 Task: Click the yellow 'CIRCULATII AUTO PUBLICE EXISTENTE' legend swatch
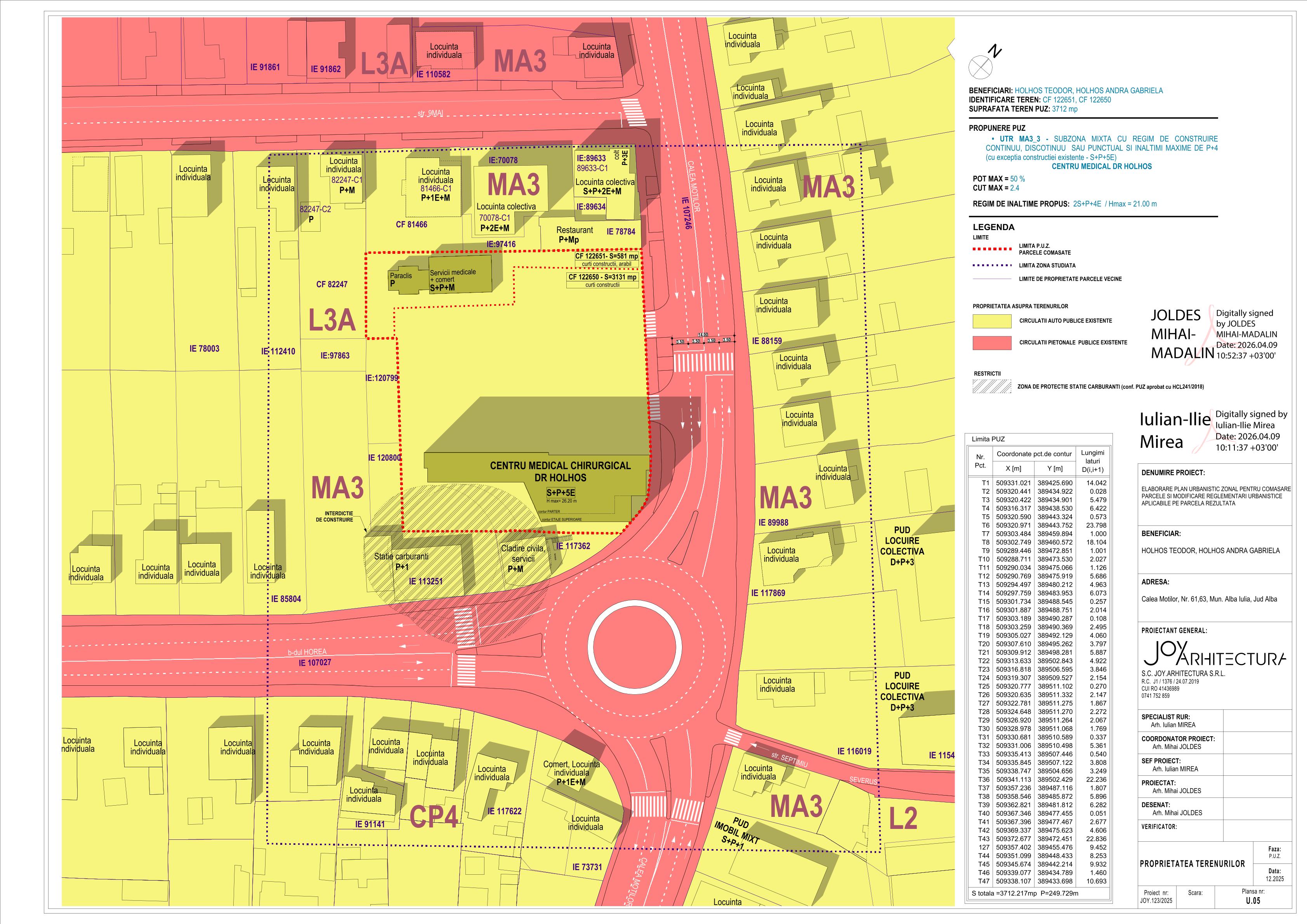click(x=992, y=321)
